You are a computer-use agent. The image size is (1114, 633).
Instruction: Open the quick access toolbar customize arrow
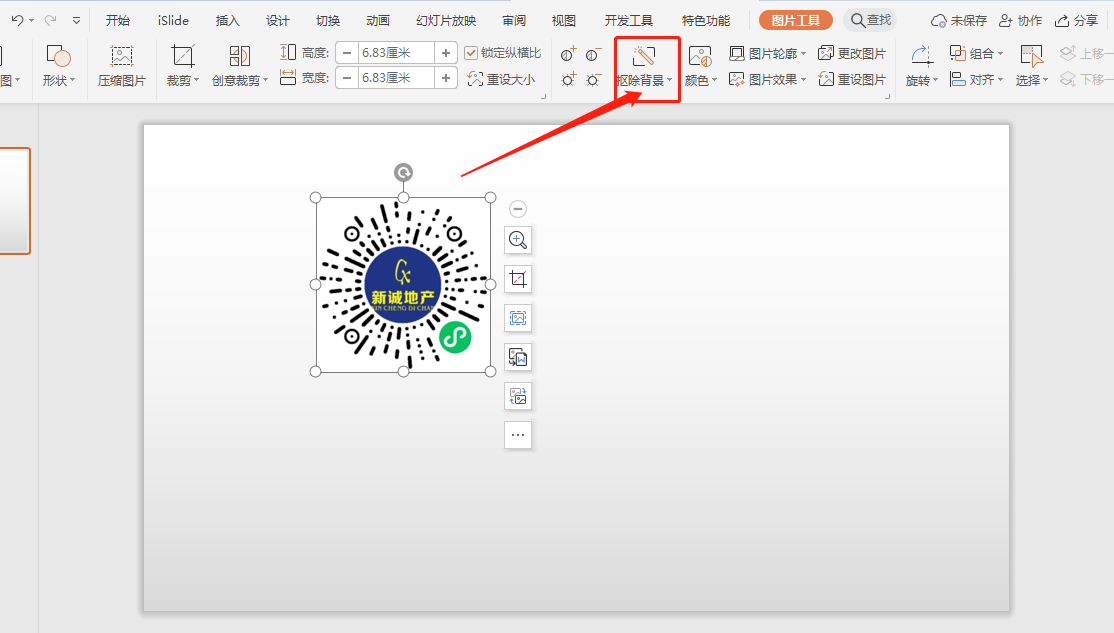76,21
